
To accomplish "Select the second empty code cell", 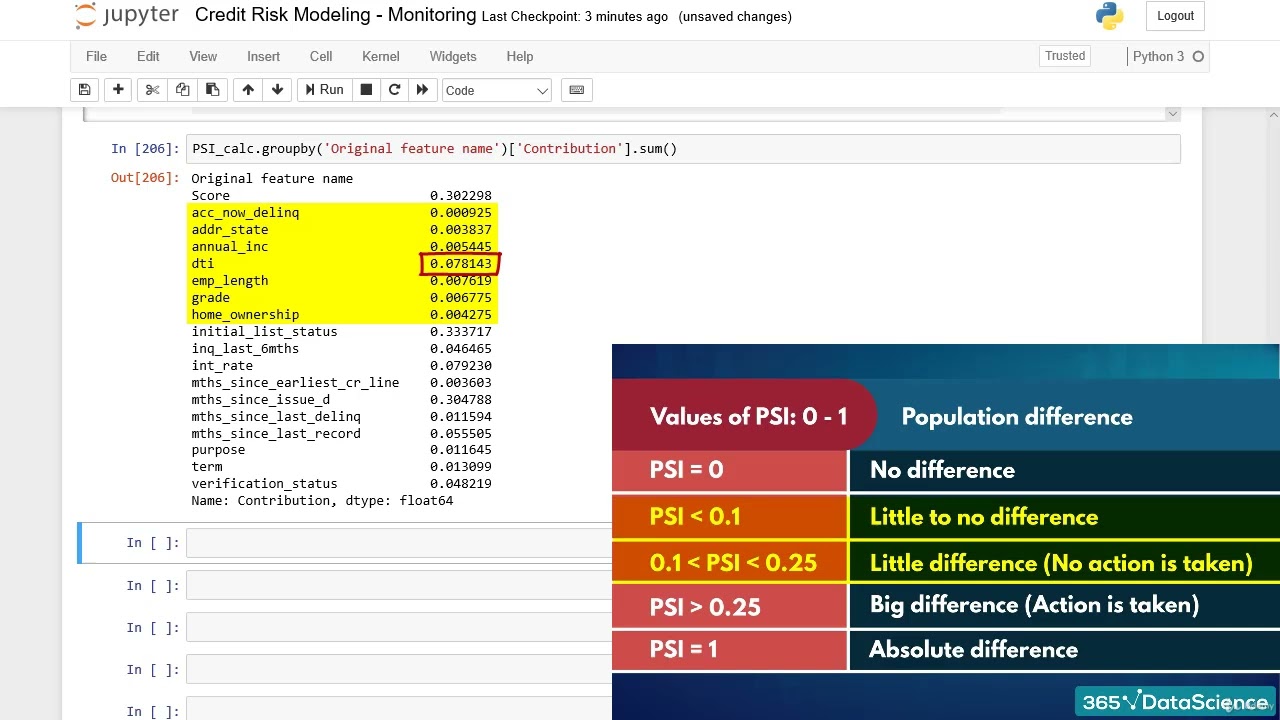I will (x=398, y=585).
